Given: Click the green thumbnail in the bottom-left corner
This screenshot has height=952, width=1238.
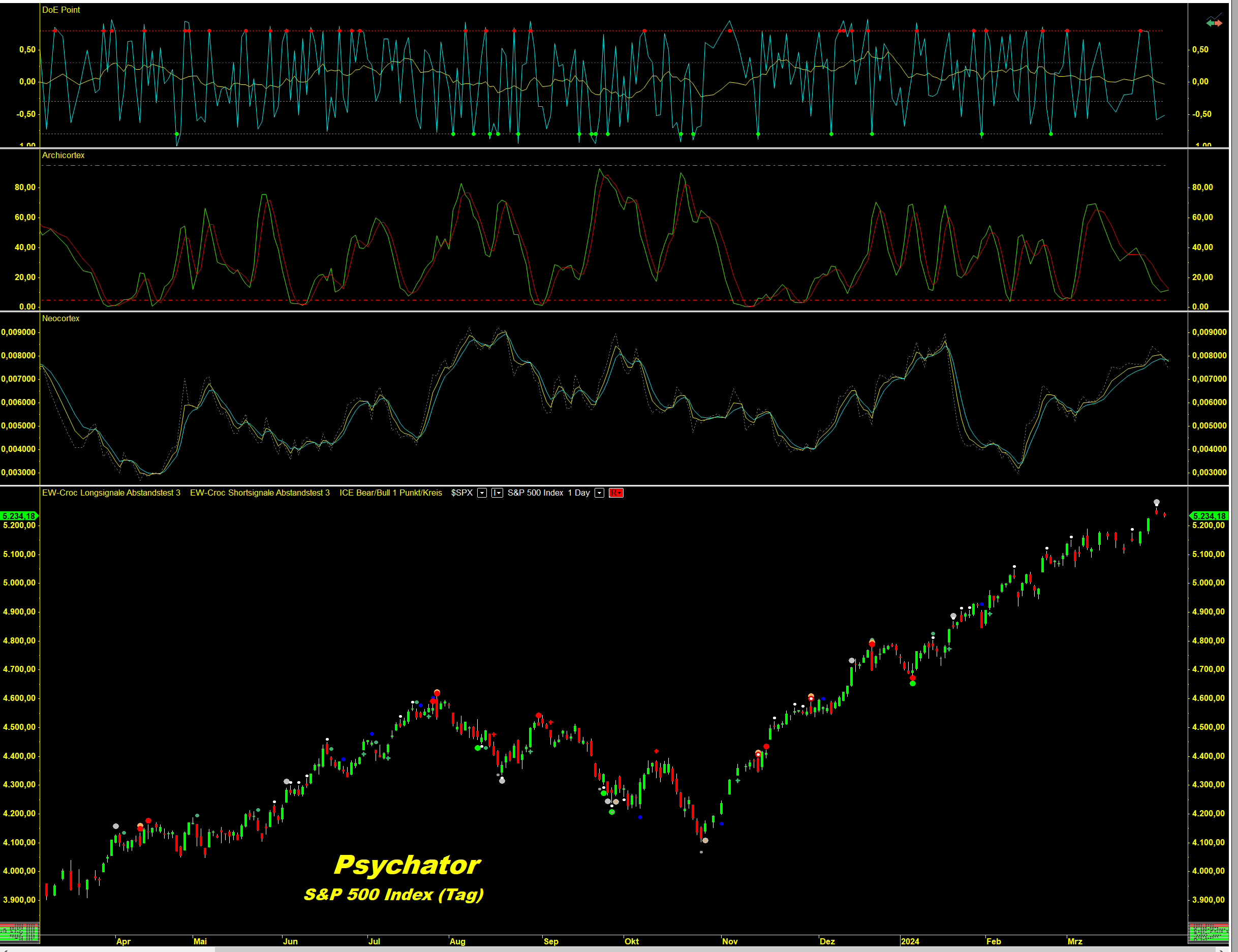Looking at the screenshot, I should click(x=19, y=932).
